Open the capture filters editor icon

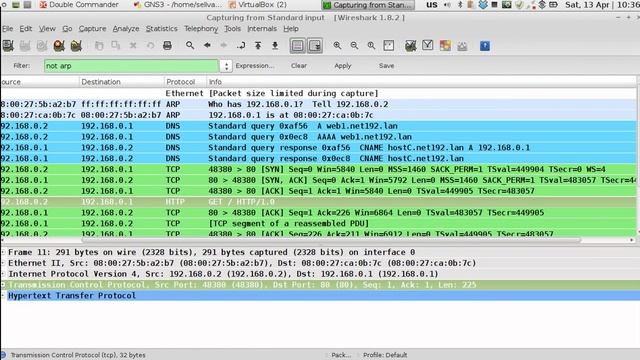point(411,46)
